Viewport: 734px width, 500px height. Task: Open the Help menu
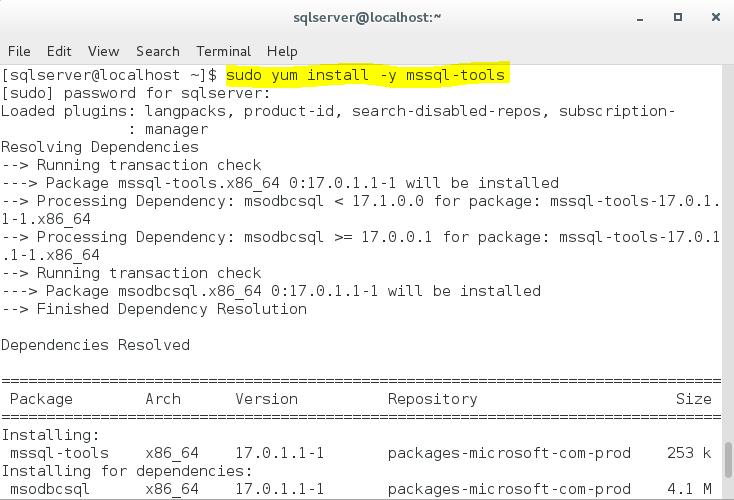[282, 51]
